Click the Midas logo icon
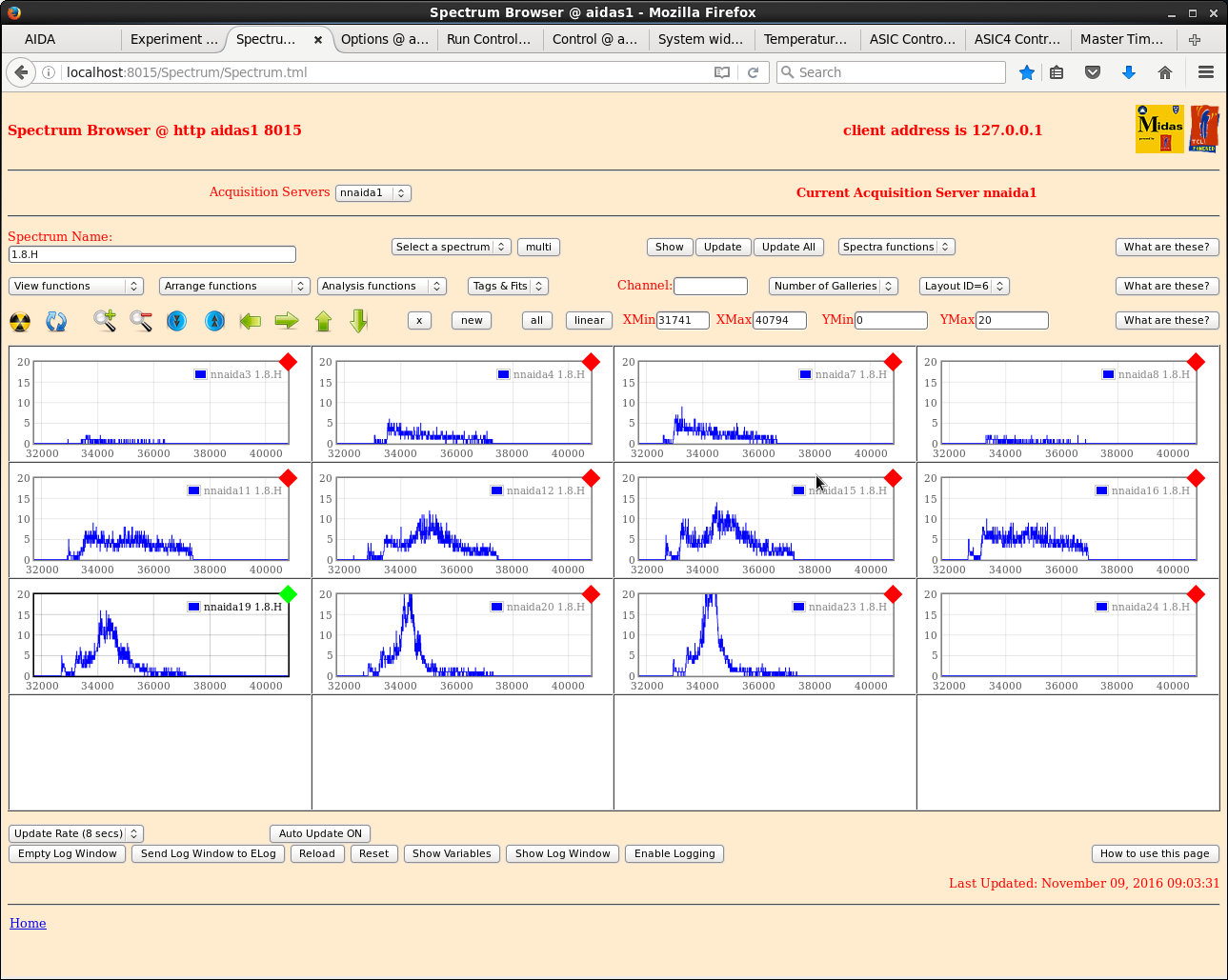 click(1159, 129)
